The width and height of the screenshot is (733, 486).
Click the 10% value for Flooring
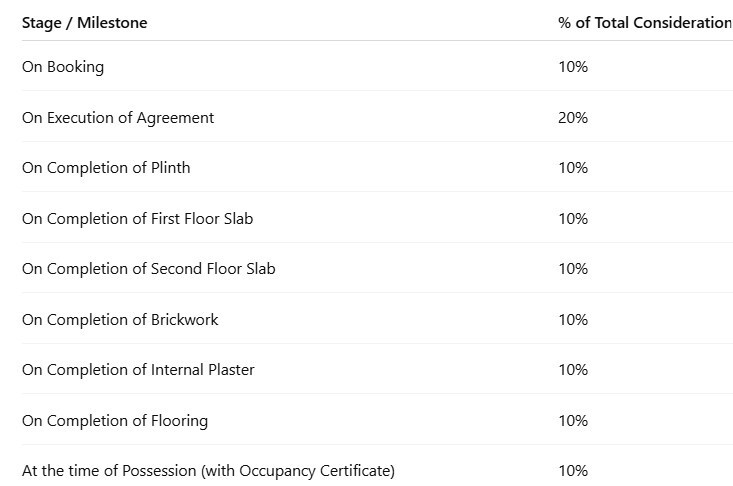(573, 421)
